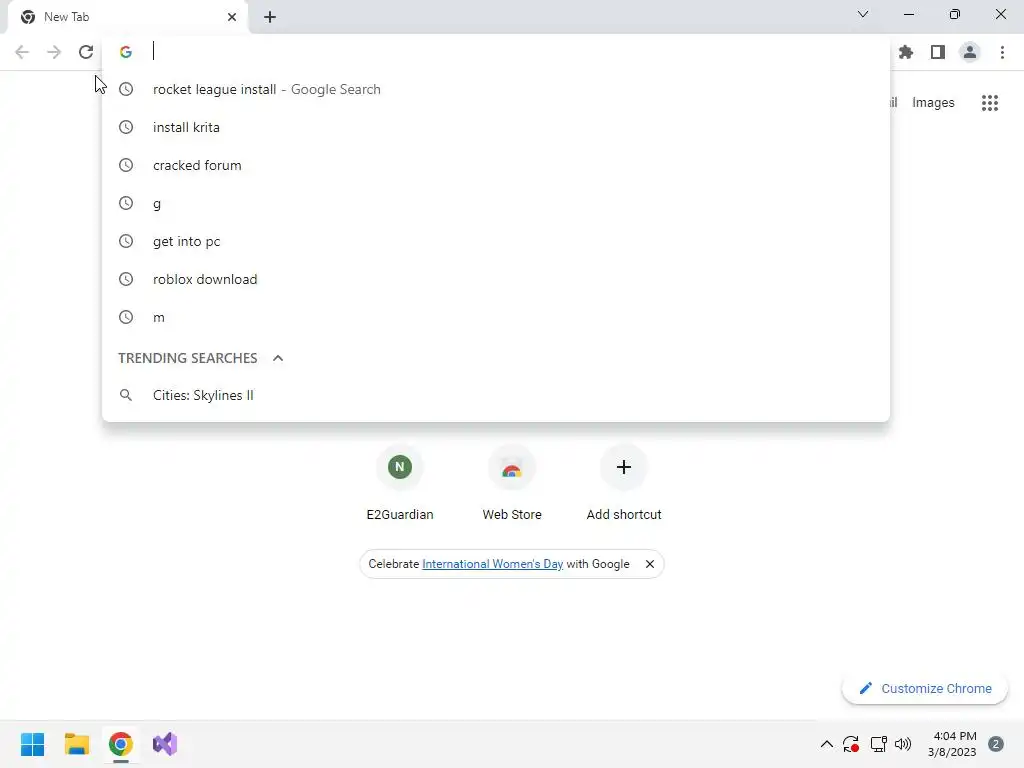Open the Google apps grid
This screenshot has height=768, width=1024.
pyautogui.click(x=989, y=103)
